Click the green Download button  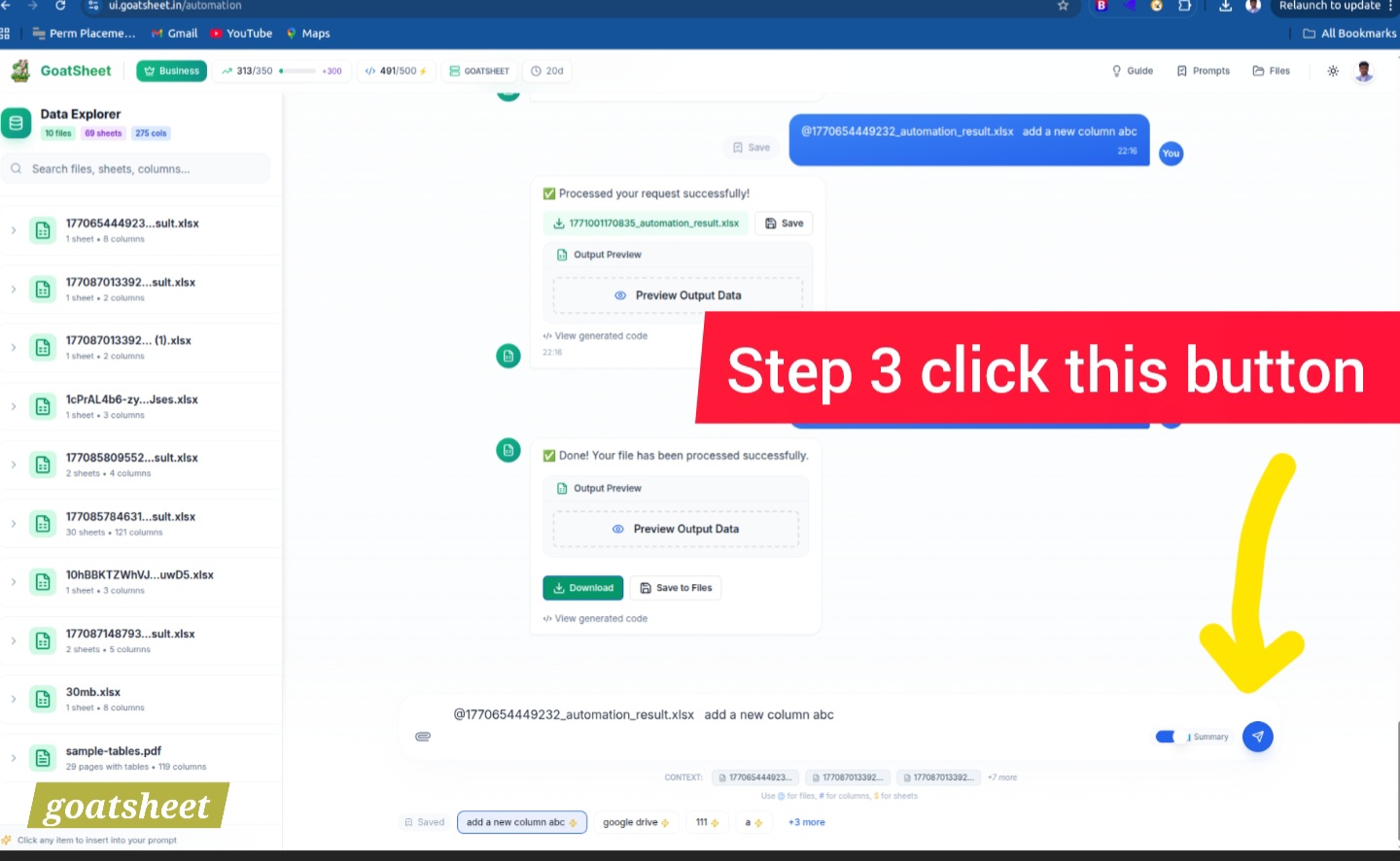[582, 587]
